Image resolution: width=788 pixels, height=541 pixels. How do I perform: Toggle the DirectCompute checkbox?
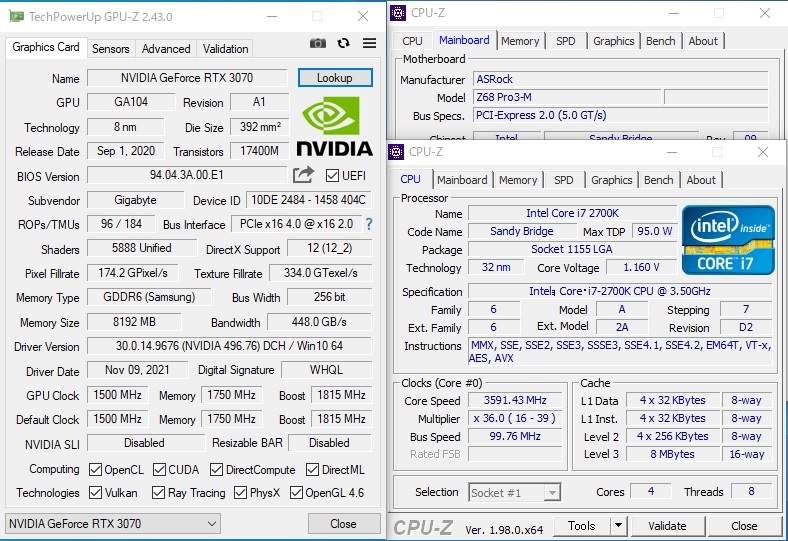click(x=217, y=470)
